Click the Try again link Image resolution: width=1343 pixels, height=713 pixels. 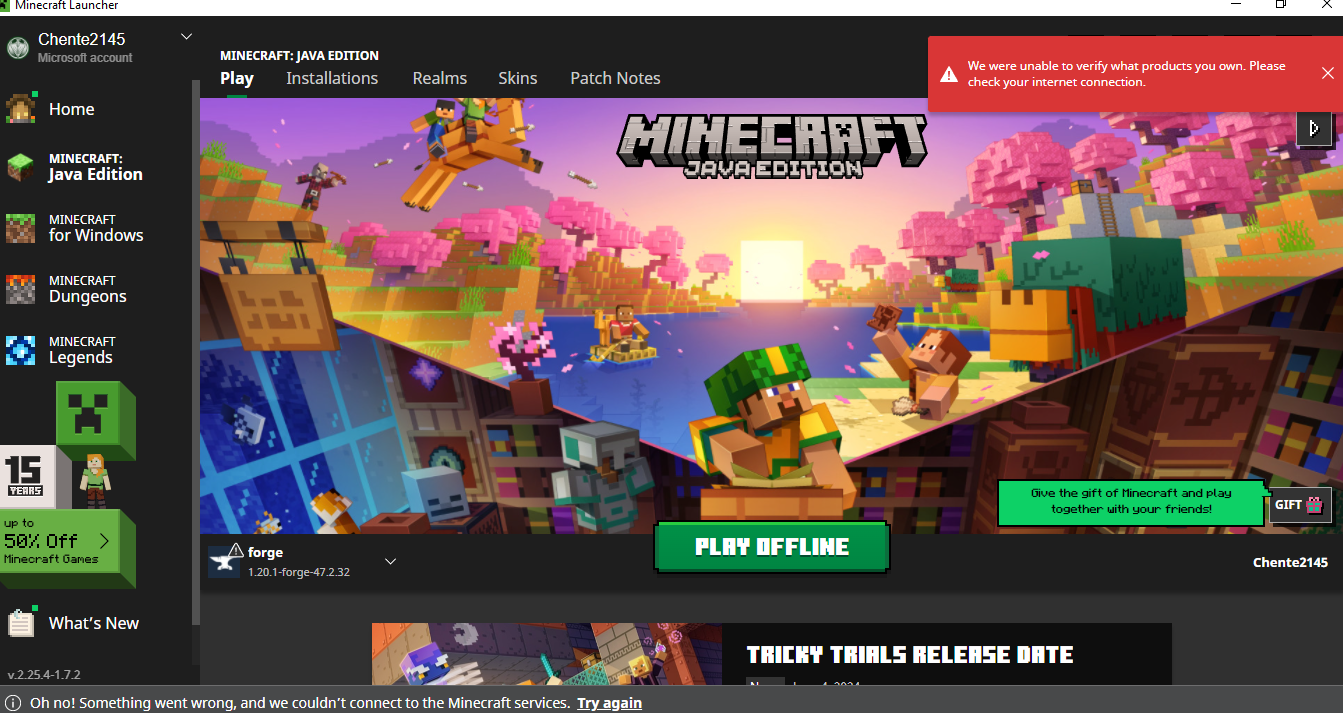[x=609, y=703]
